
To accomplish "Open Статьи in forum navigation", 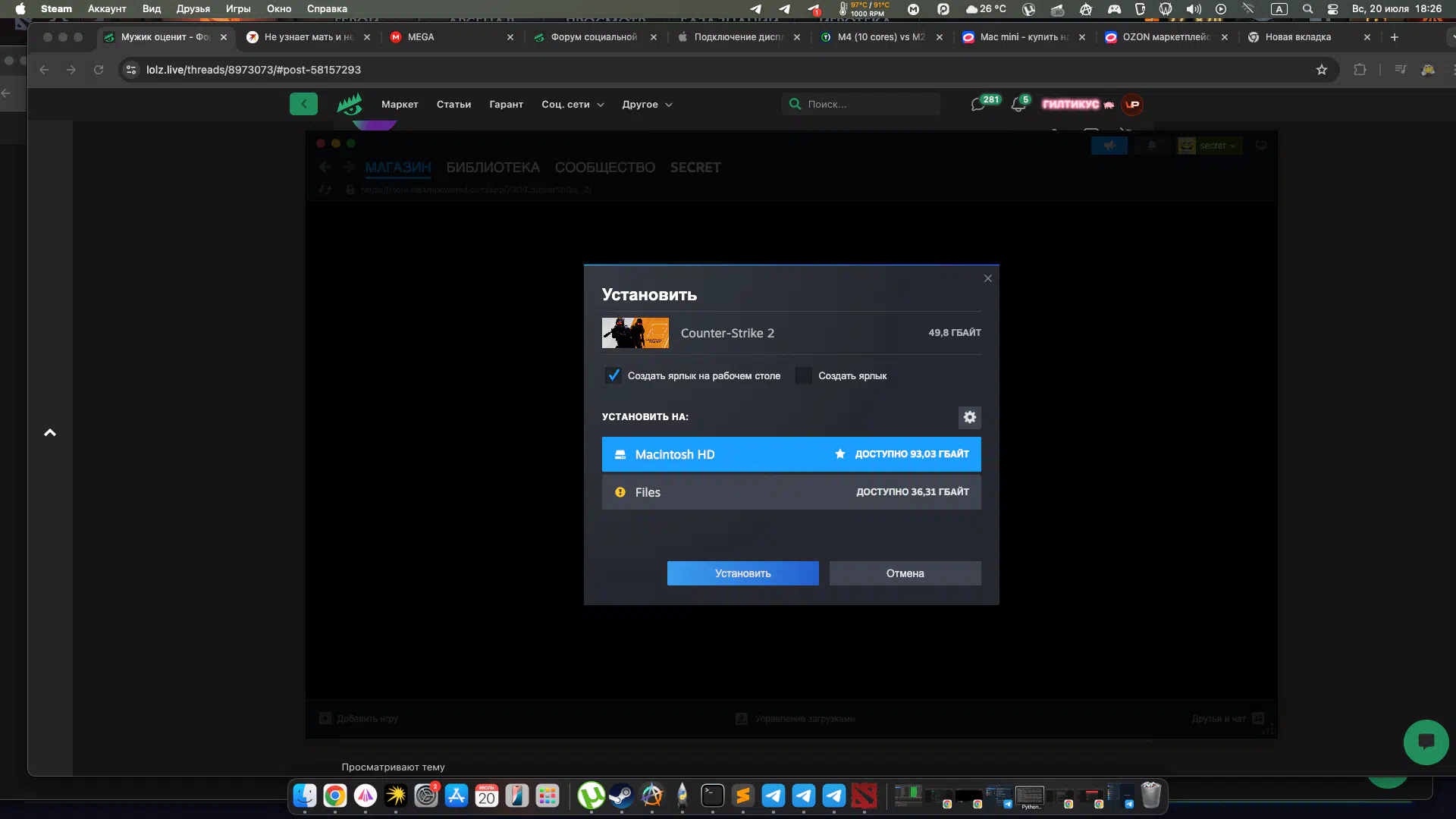I will [453, 105].
